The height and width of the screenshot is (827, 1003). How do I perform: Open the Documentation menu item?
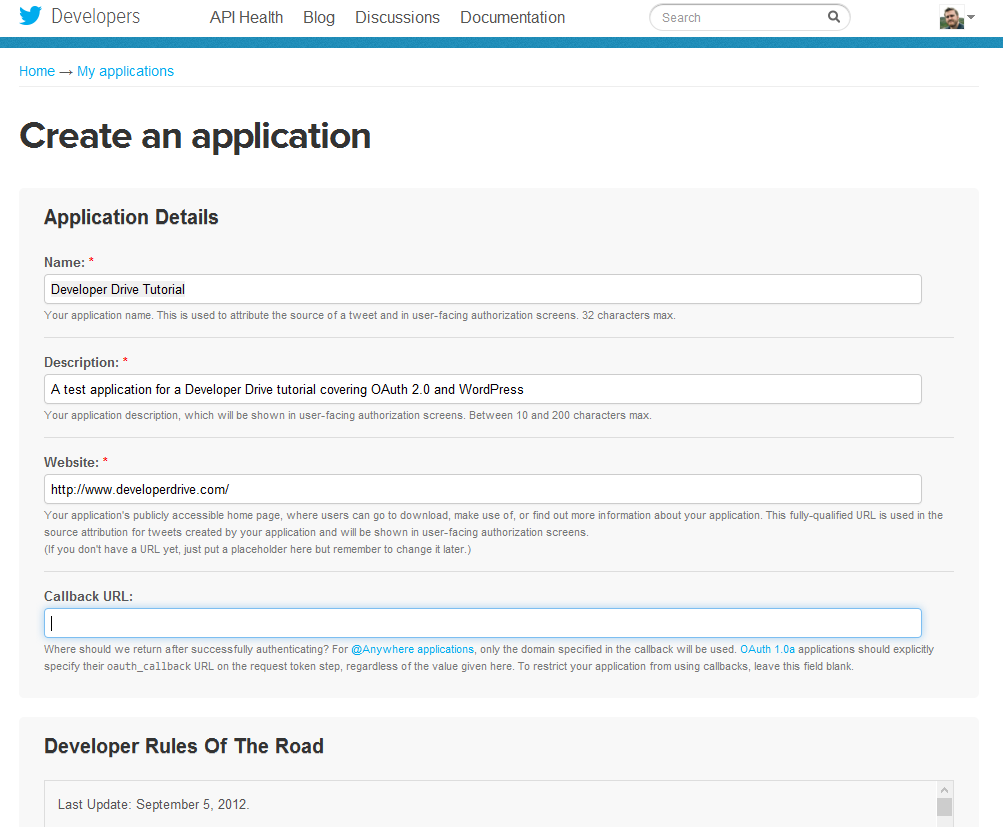click(x=512, y=17)
